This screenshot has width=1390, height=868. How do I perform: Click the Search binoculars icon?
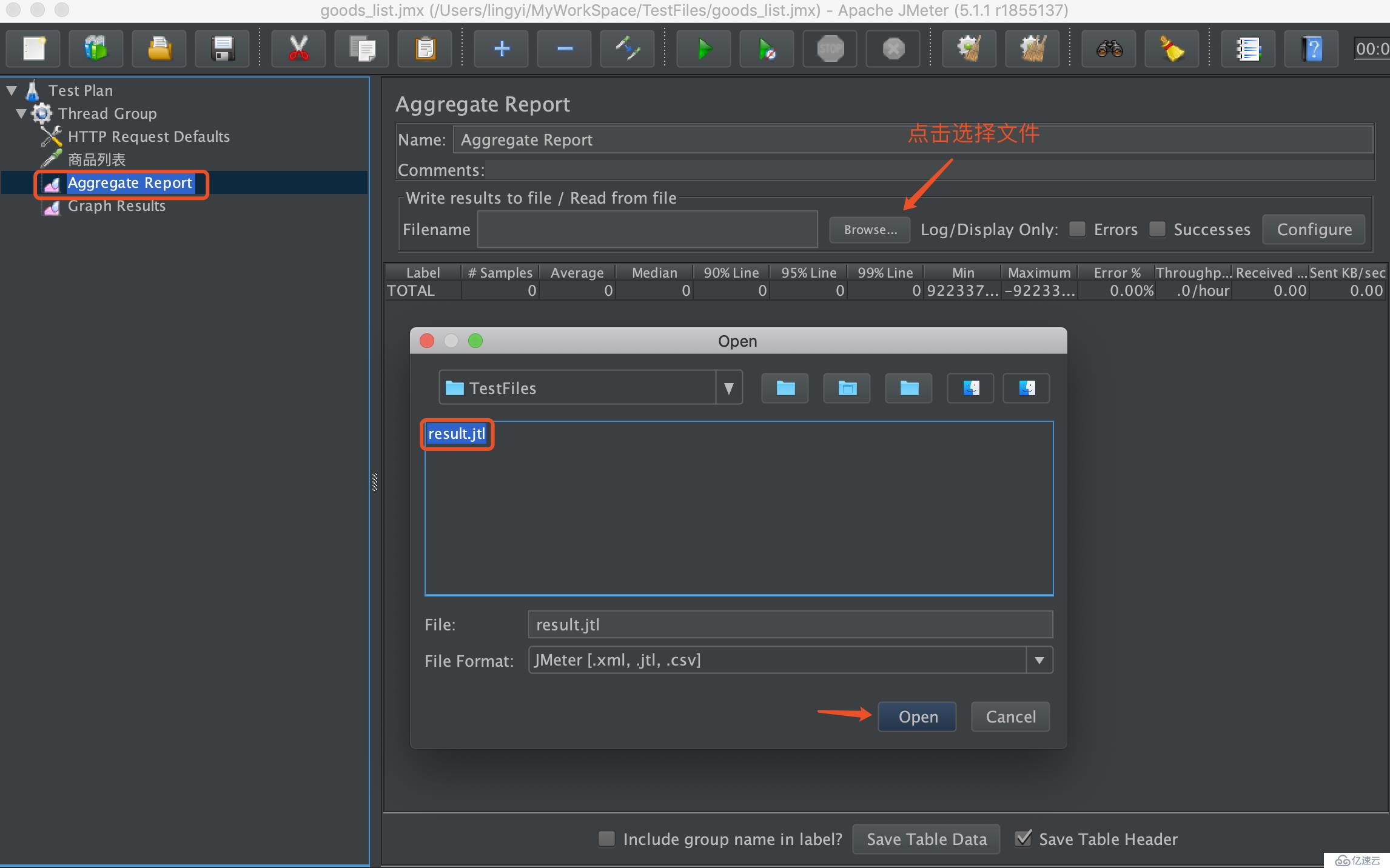1109,48
